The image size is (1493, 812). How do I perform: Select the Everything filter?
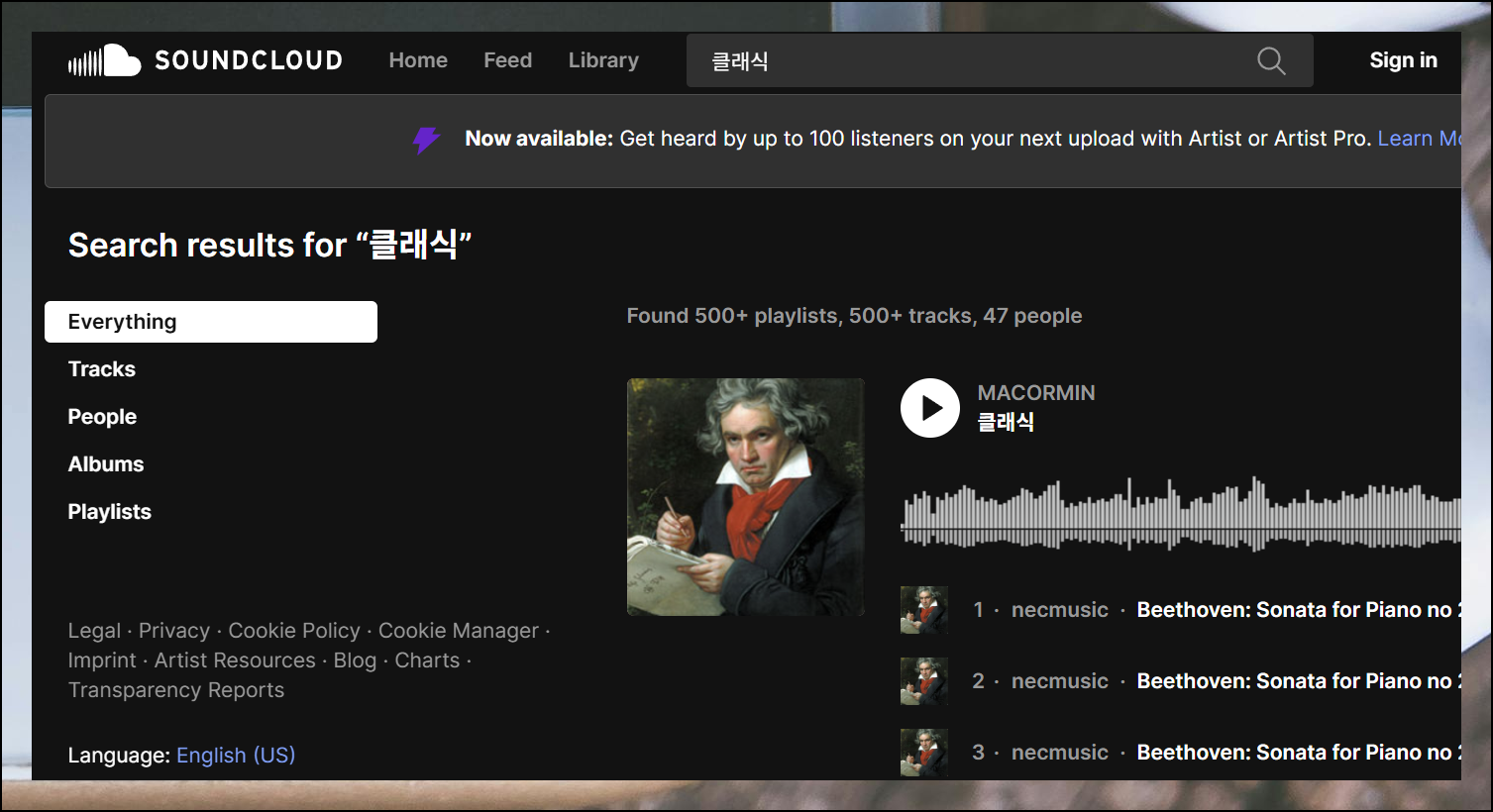(x=211, y=322)
